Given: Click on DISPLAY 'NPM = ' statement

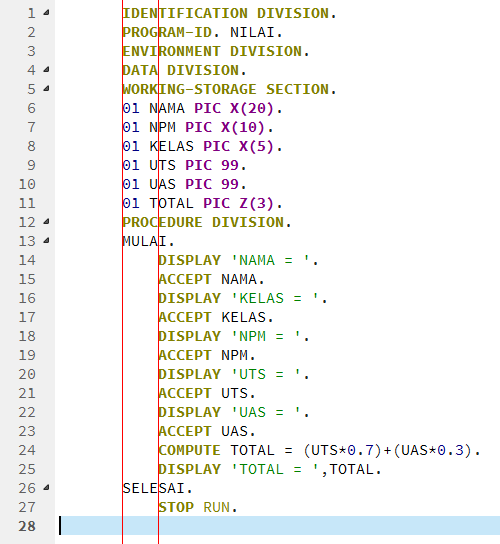Looking at the screenshot, I should [234, 337].
